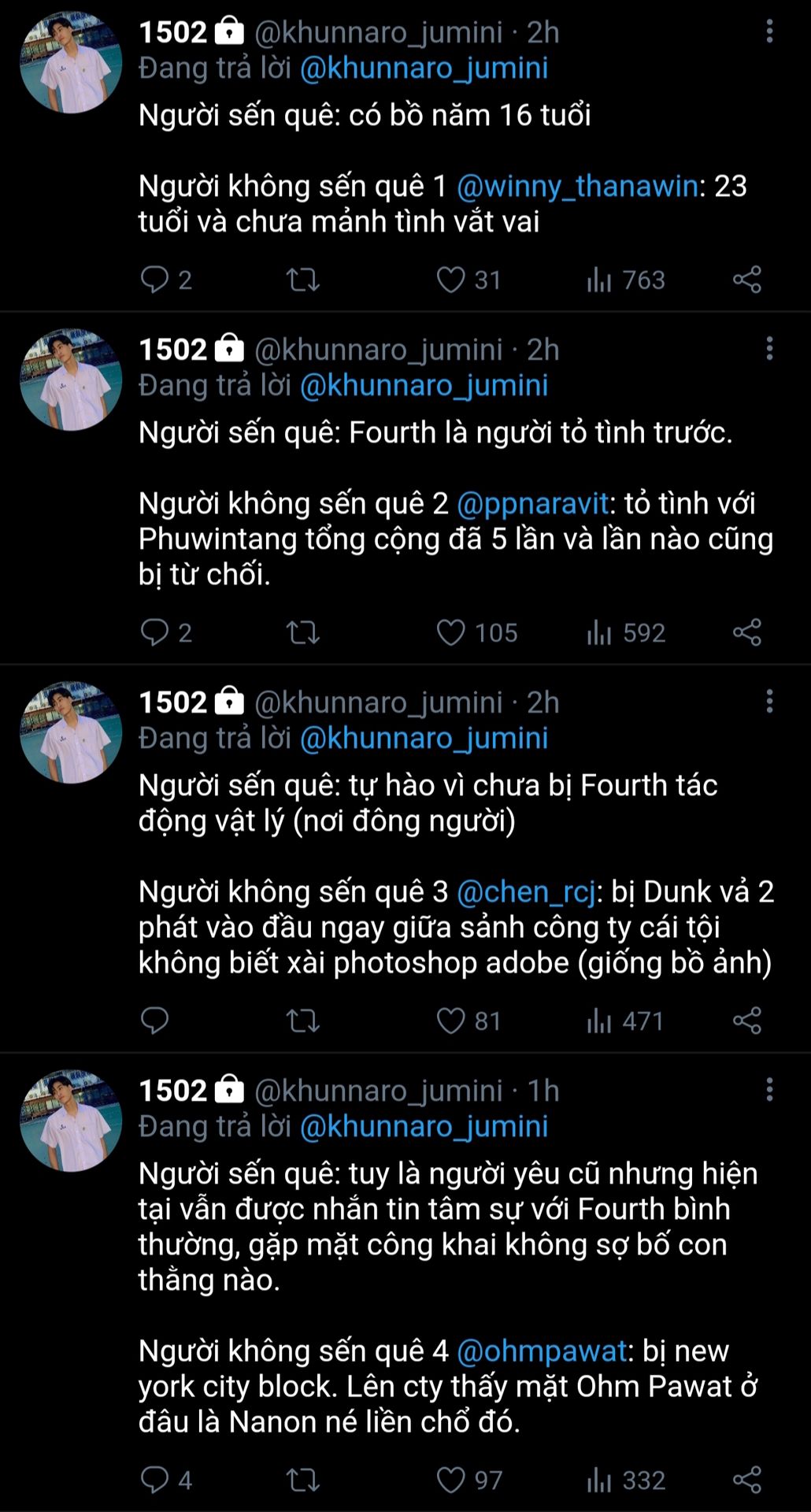Retweet the post mentioning @ppnaravit
The height and width of the screenshot is (1512, 811).
point(302,632)
